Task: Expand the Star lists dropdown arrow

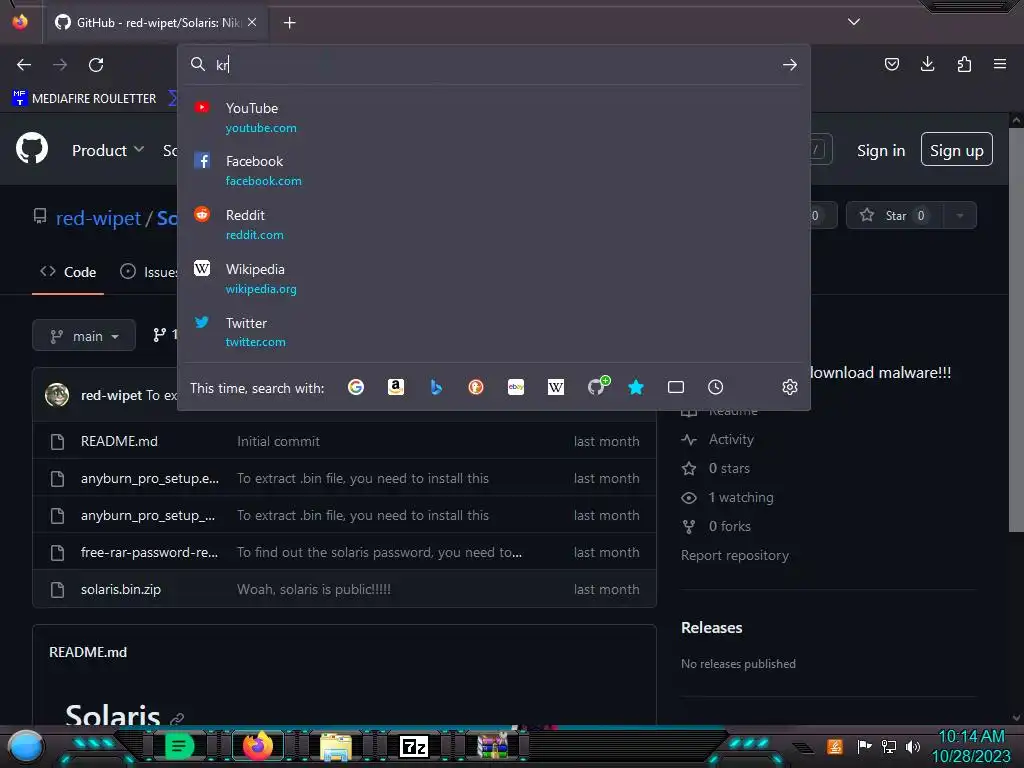Action: 960,216
